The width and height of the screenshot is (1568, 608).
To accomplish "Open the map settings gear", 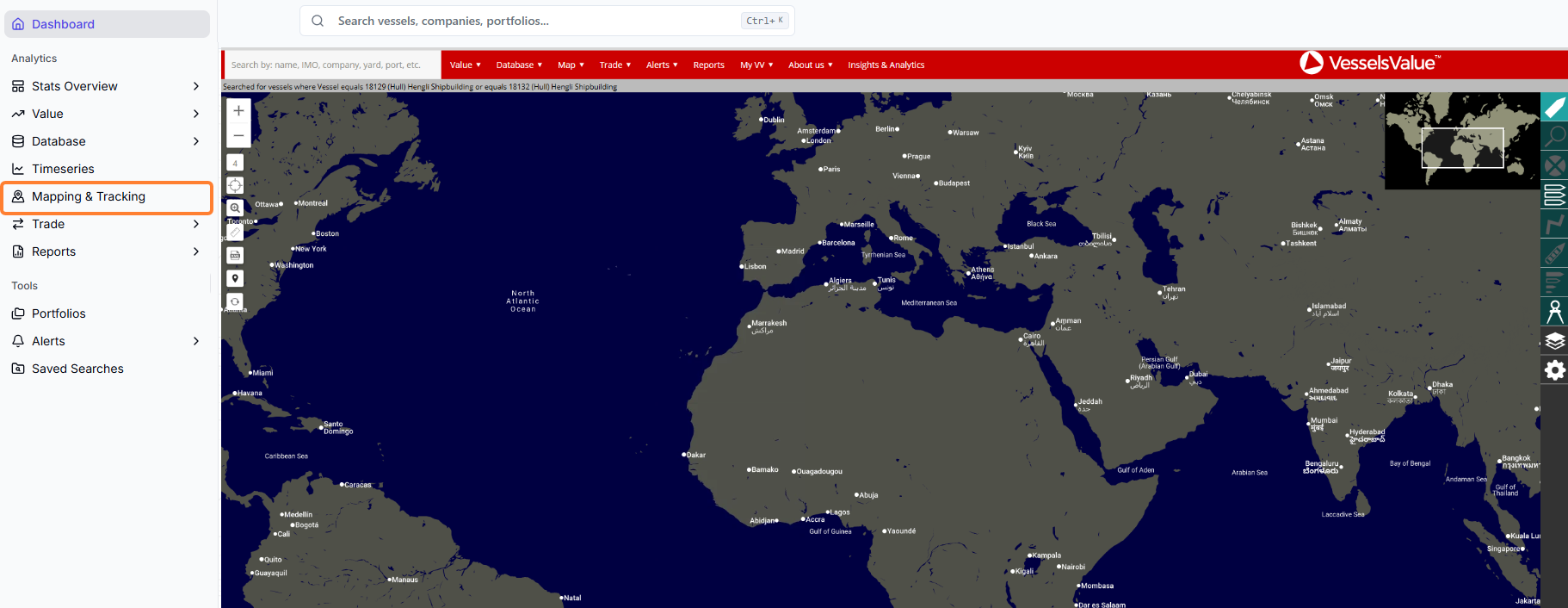I will click(1554, 370).
